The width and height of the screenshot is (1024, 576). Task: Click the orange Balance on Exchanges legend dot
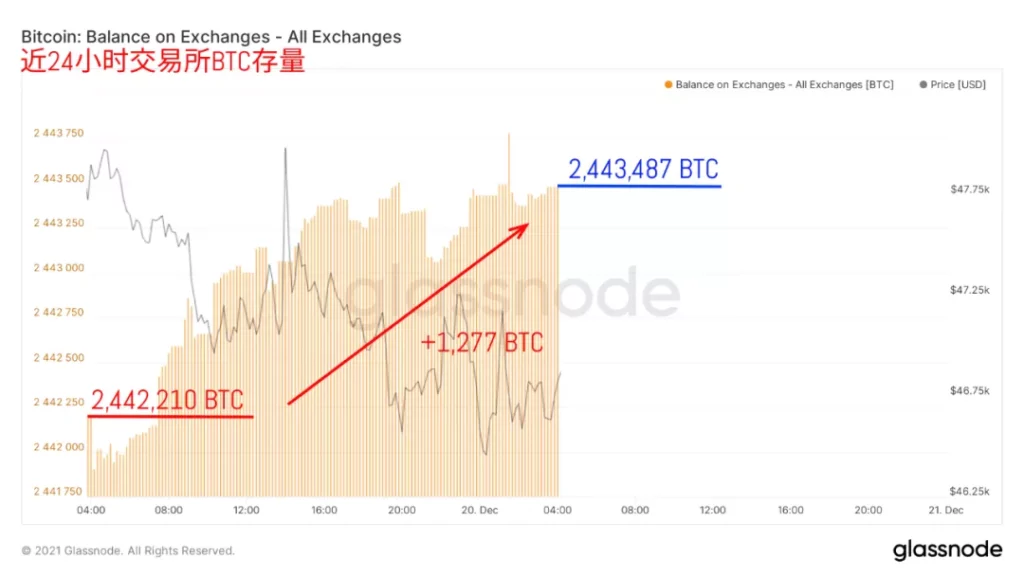668,85
